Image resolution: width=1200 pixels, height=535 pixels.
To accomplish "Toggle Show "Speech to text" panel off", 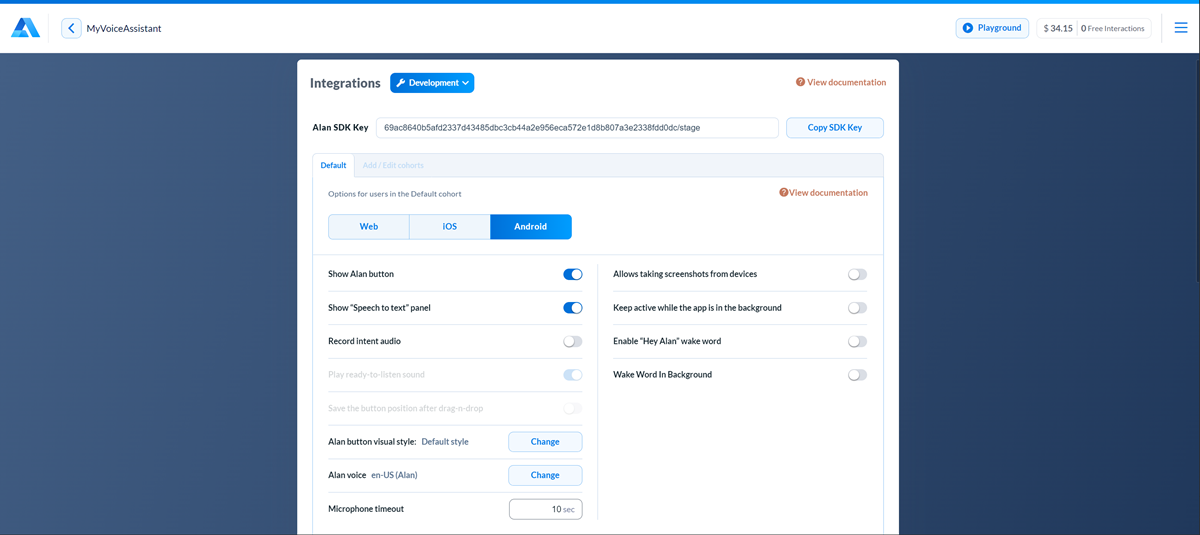I will (x=572, y=308).
